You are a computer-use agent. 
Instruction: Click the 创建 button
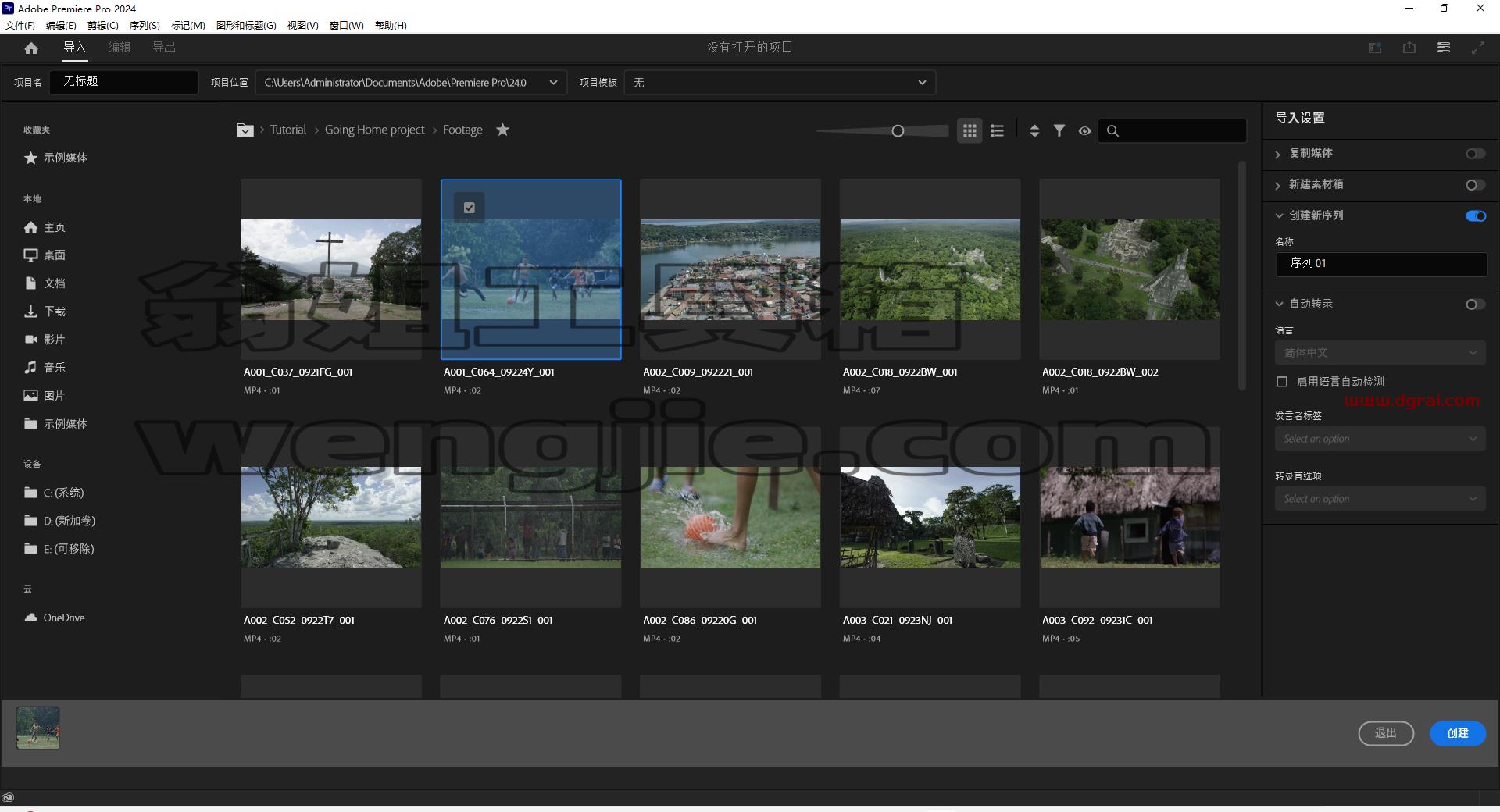(1458, 733)
